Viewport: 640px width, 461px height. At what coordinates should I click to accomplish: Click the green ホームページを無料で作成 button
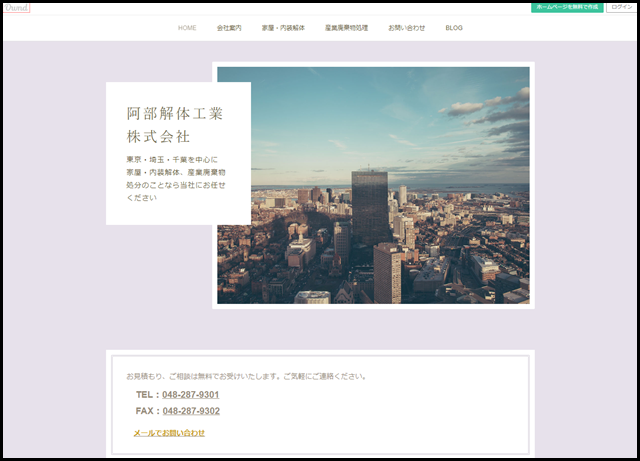567,7
